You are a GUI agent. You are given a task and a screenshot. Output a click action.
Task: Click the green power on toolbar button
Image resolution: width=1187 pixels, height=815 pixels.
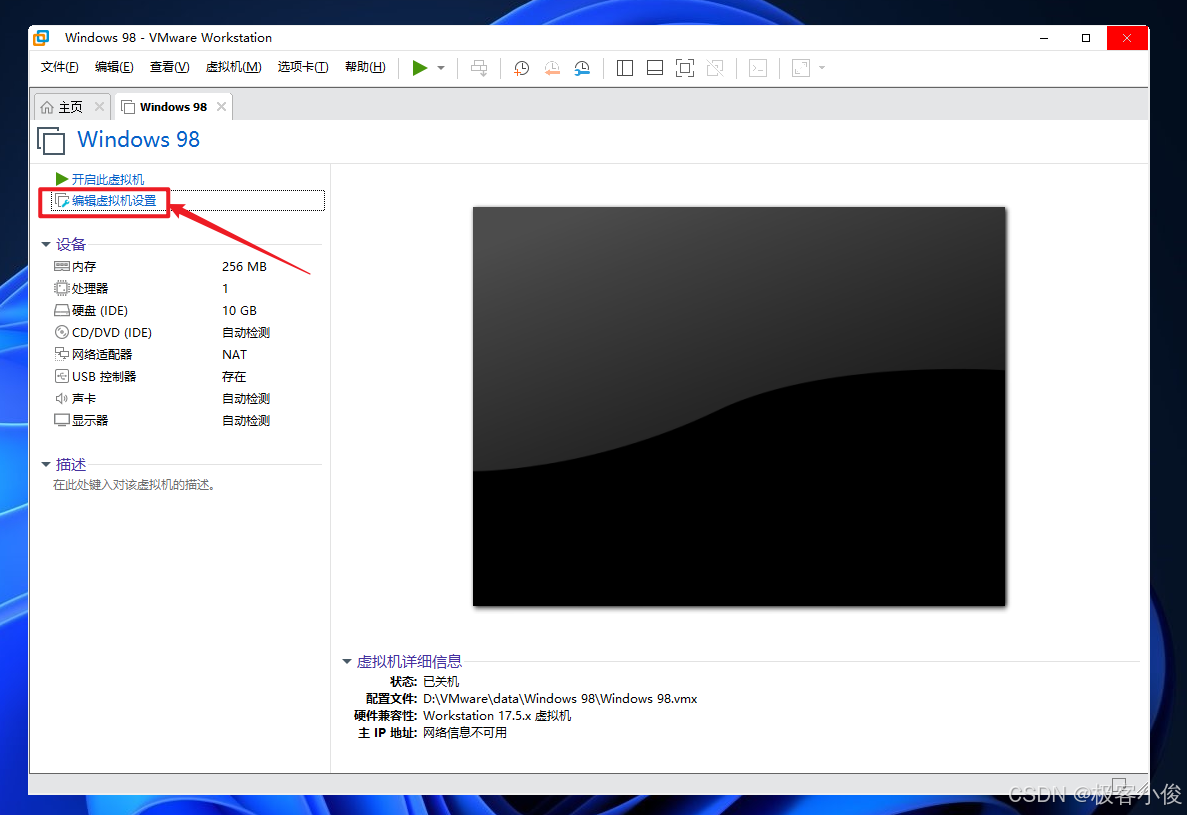coord(419,68)
